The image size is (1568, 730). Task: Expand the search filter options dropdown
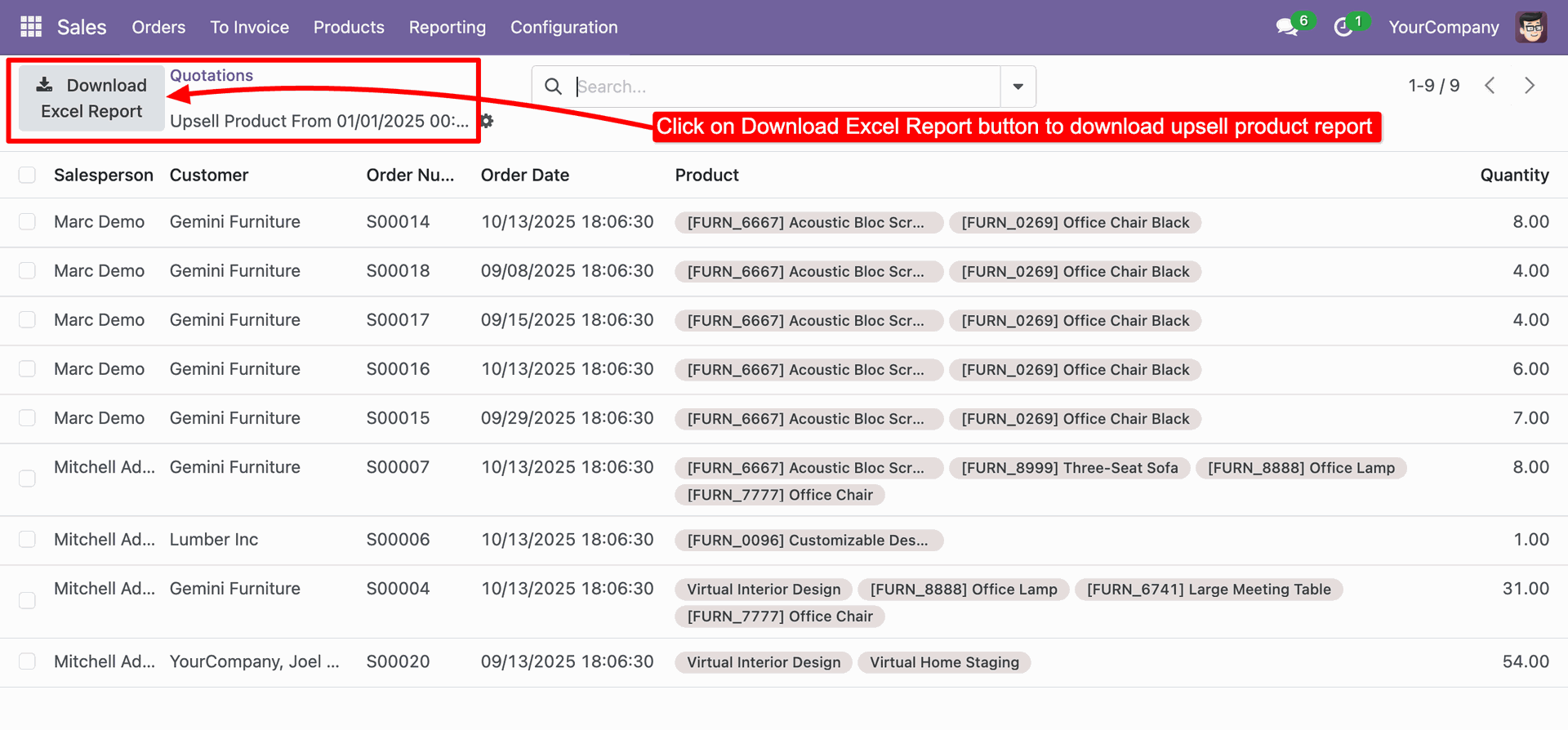click(1018, 87)
